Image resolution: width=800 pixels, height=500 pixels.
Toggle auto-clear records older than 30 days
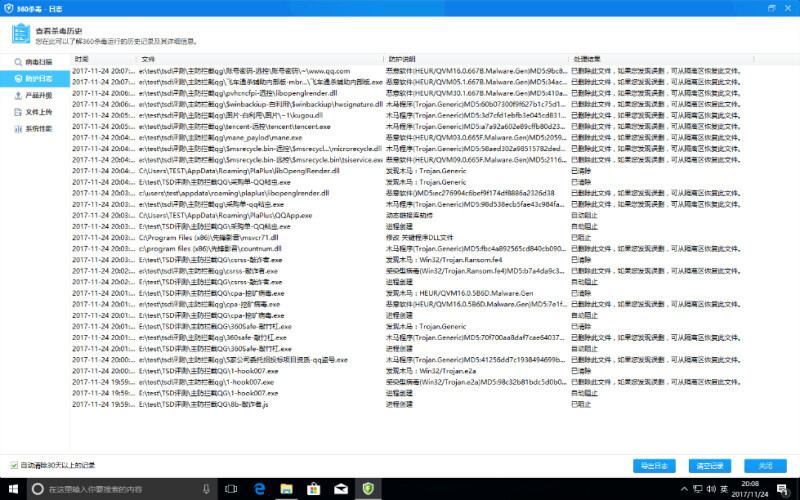point(14,465)
